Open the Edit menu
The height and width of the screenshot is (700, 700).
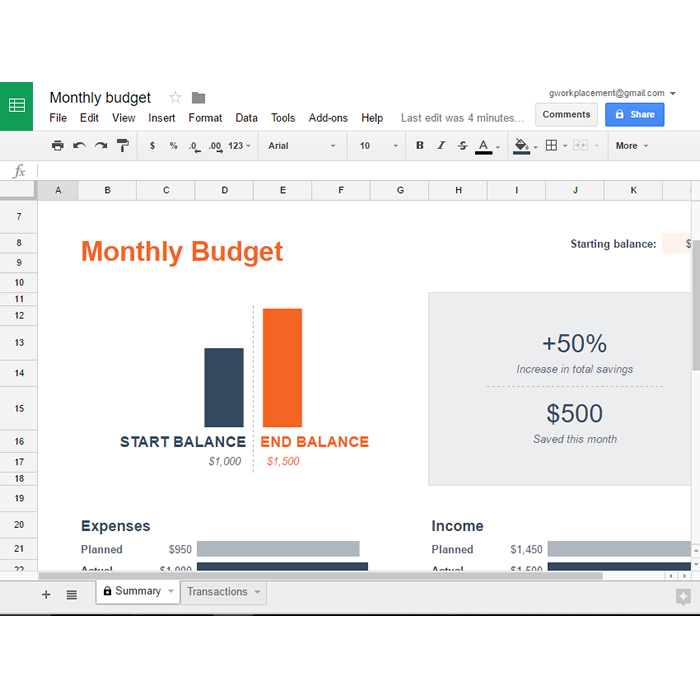(x=89, y=118)
